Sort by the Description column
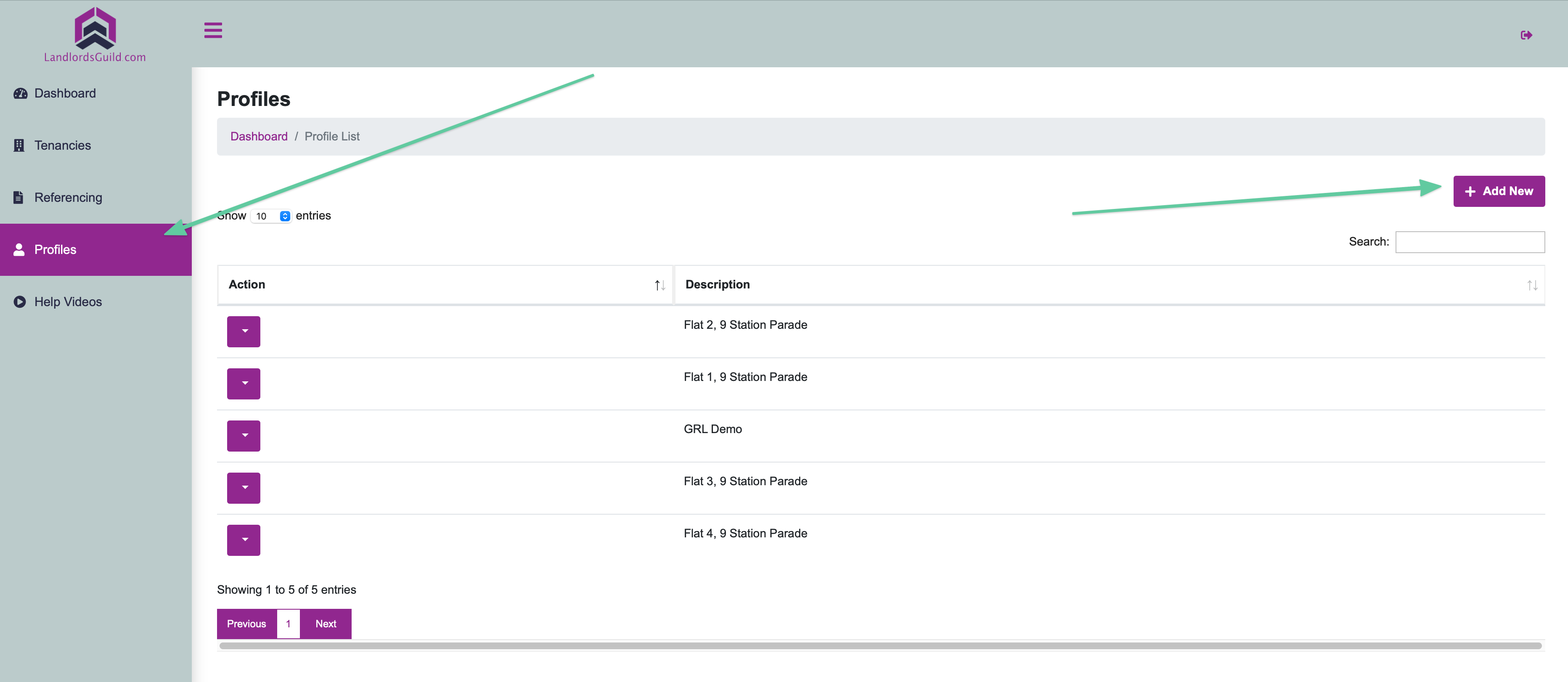Image resolution: width=1568 pixels, height=682 pixels. (1110, 285)
